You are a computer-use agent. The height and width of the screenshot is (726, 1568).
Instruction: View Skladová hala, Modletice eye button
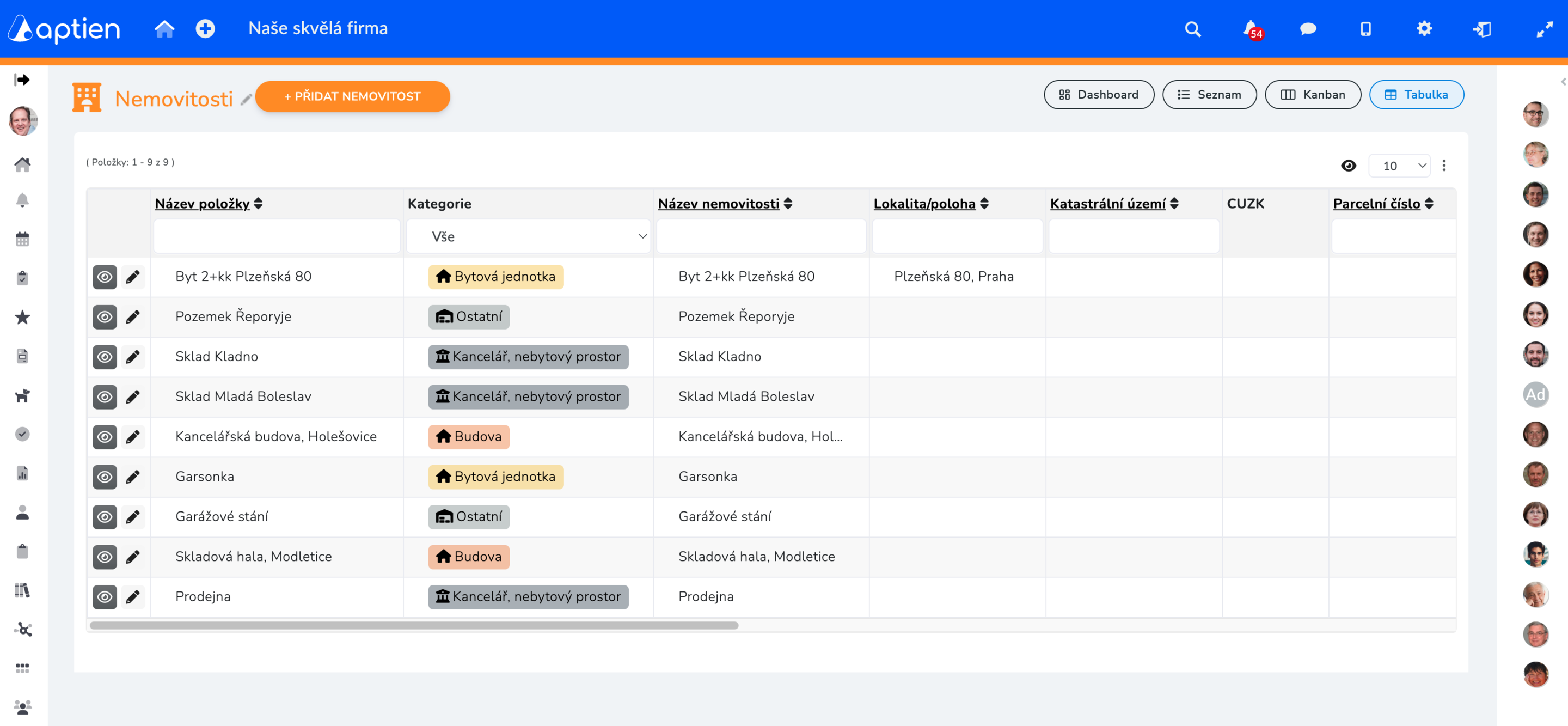pos(105,557)
